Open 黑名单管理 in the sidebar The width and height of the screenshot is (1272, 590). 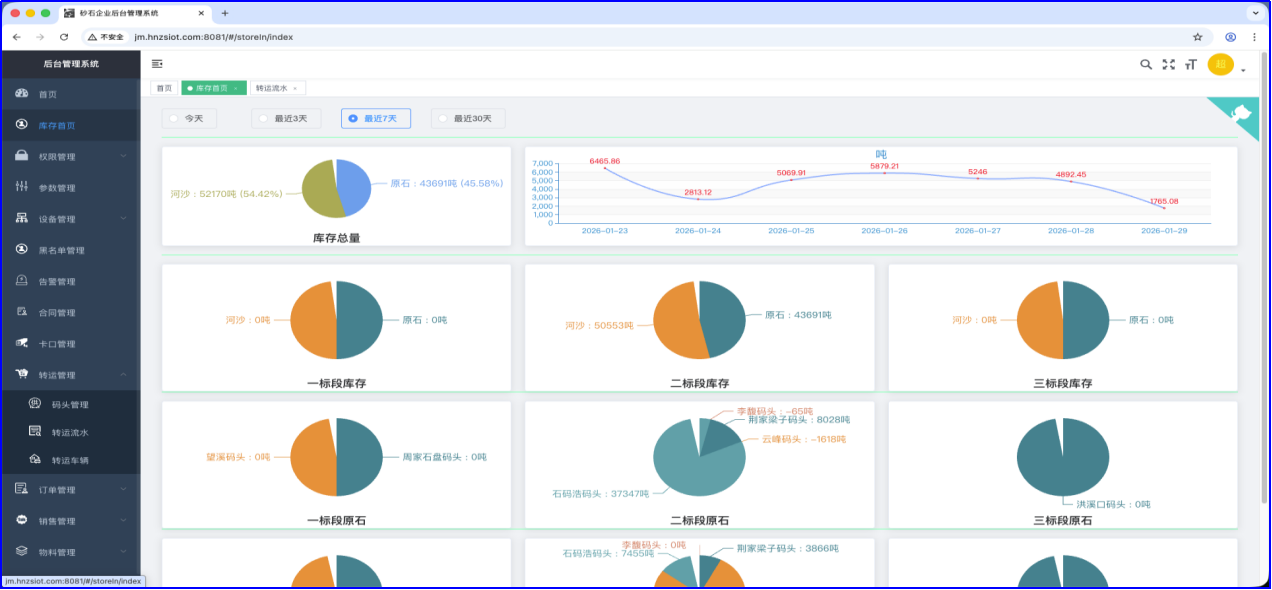[70, 250]
